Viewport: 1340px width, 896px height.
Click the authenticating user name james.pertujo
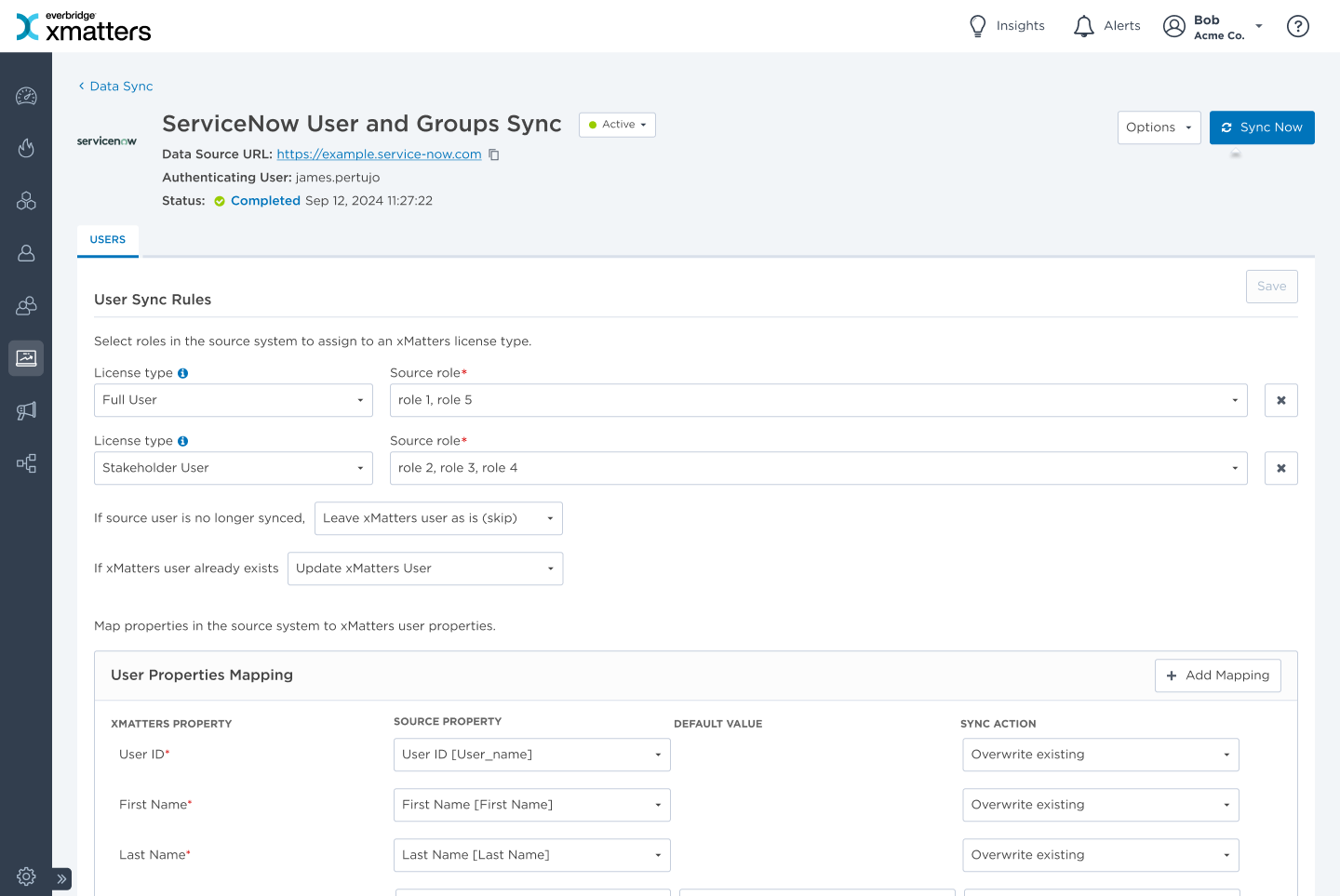(338, 178)
